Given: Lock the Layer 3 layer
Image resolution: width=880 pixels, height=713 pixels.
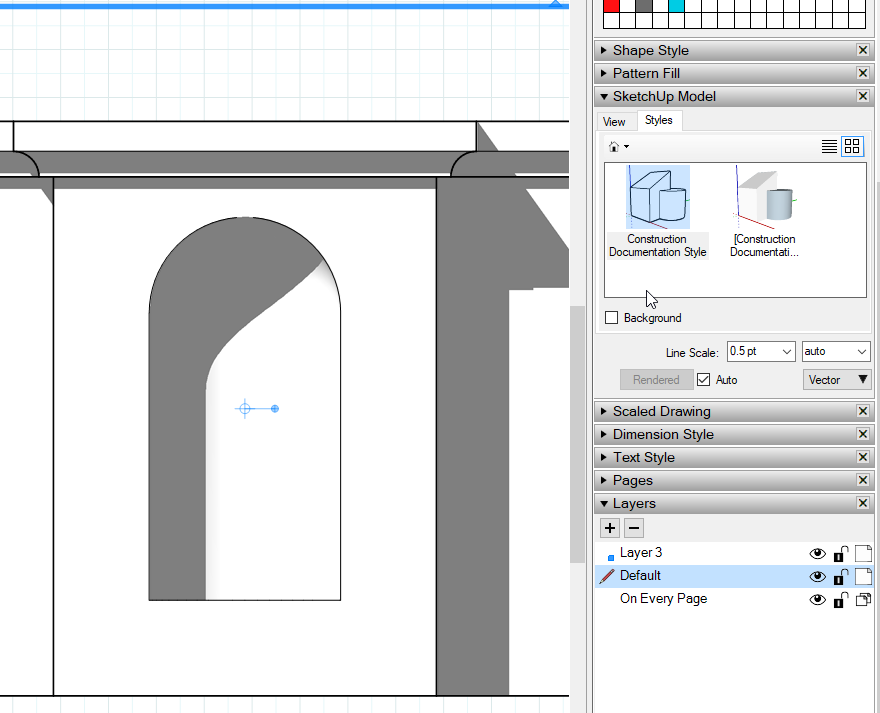Looking at the screenshot, I should pyautogui.click(x=842, y=553).
